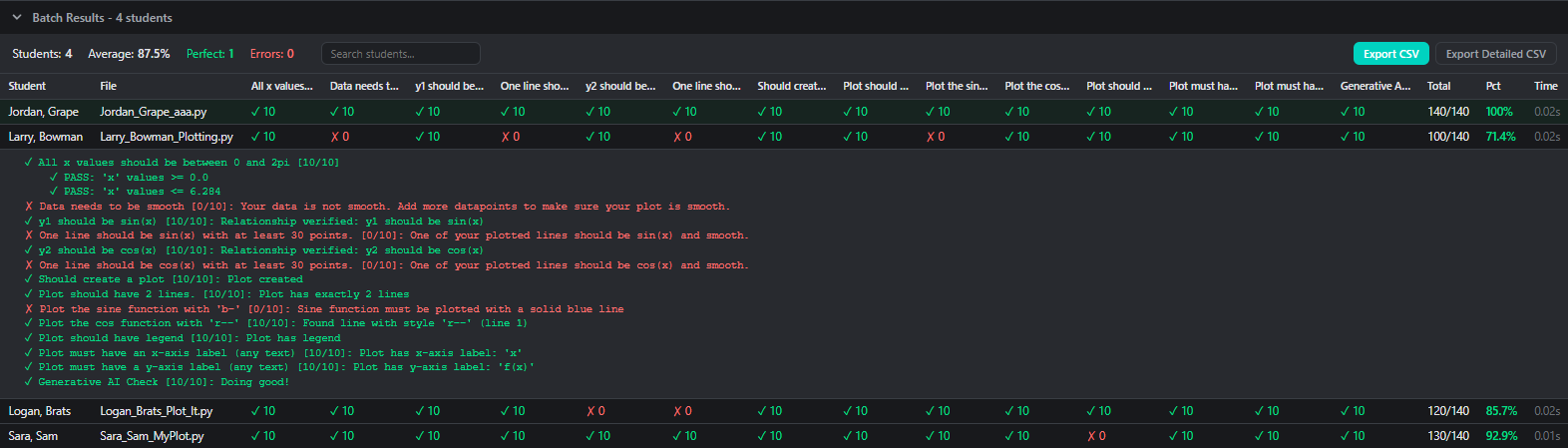Click the Perfect: 1 summary stat

click(x=210, y=54)
